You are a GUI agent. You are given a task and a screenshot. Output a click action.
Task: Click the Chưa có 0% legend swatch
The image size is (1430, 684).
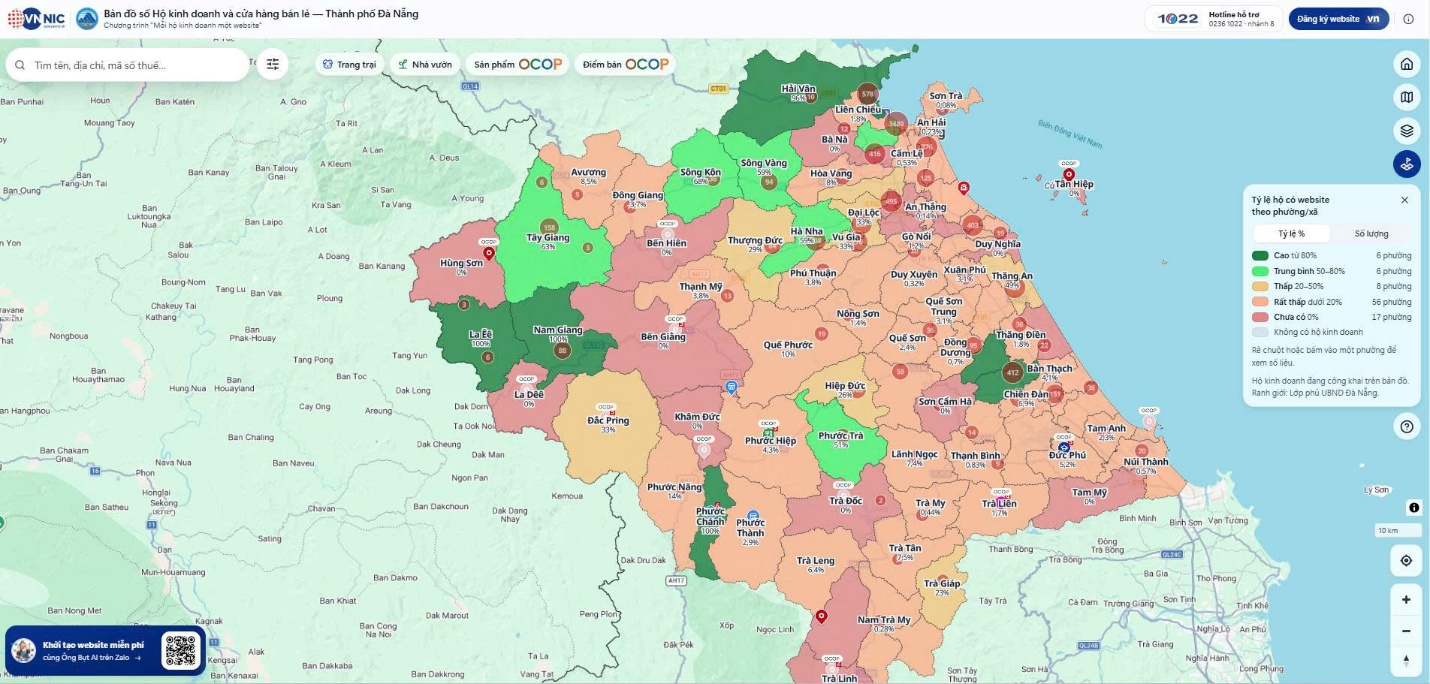(x=1261, y=317)
